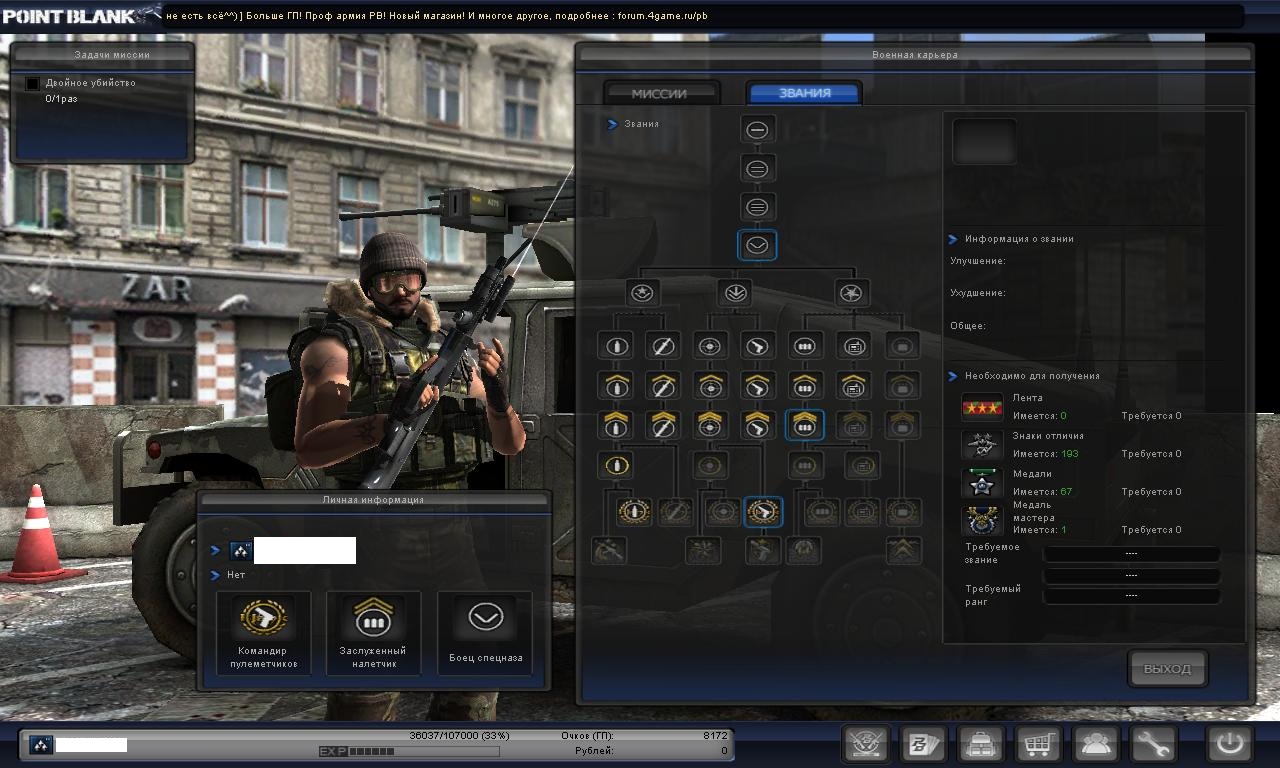Toggle the Двойное убийство mission checkbox
This screenshot has width=1280, height=768.
tap(33, 84)
